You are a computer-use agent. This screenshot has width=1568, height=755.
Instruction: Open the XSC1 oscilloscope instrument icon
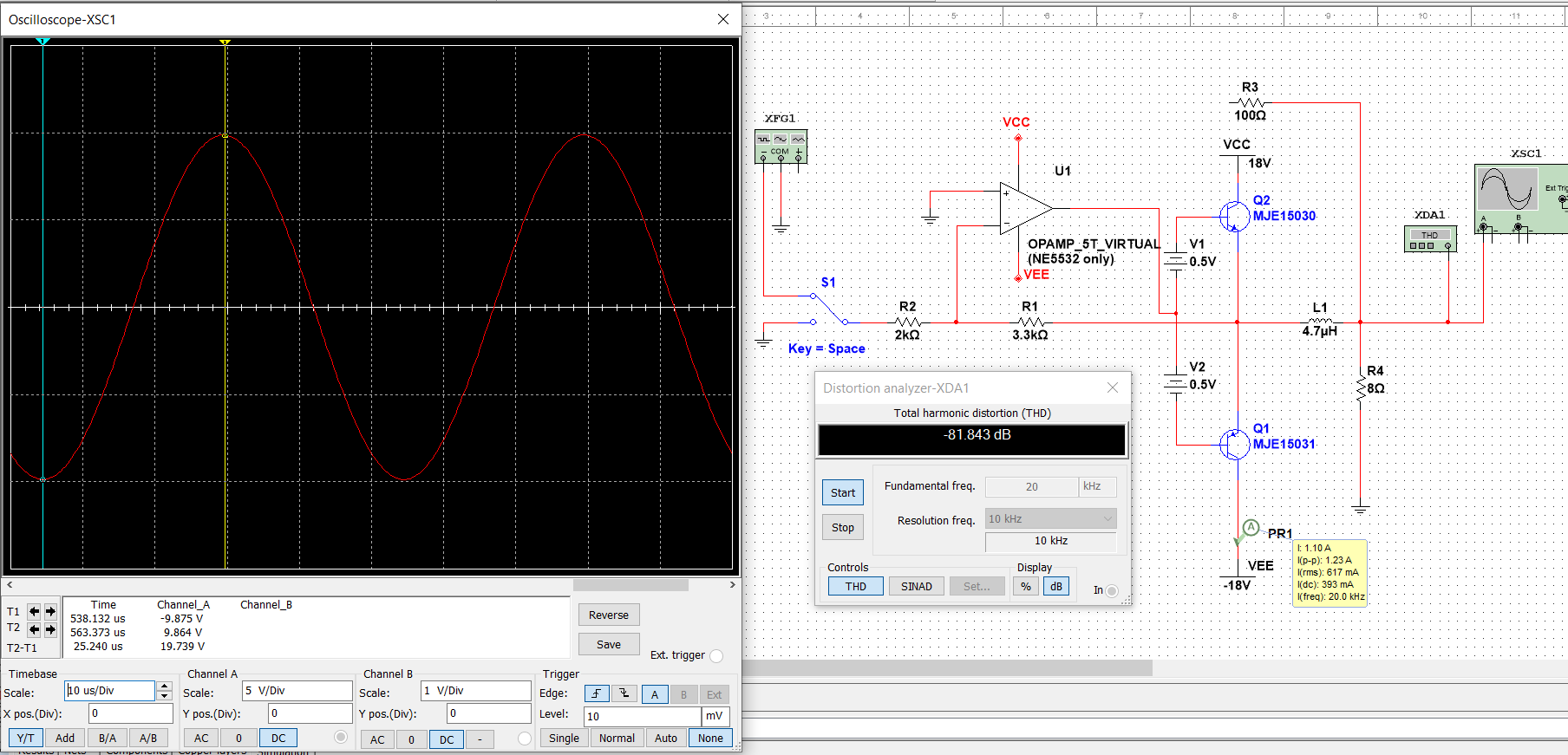click(x=1521, y=199)
